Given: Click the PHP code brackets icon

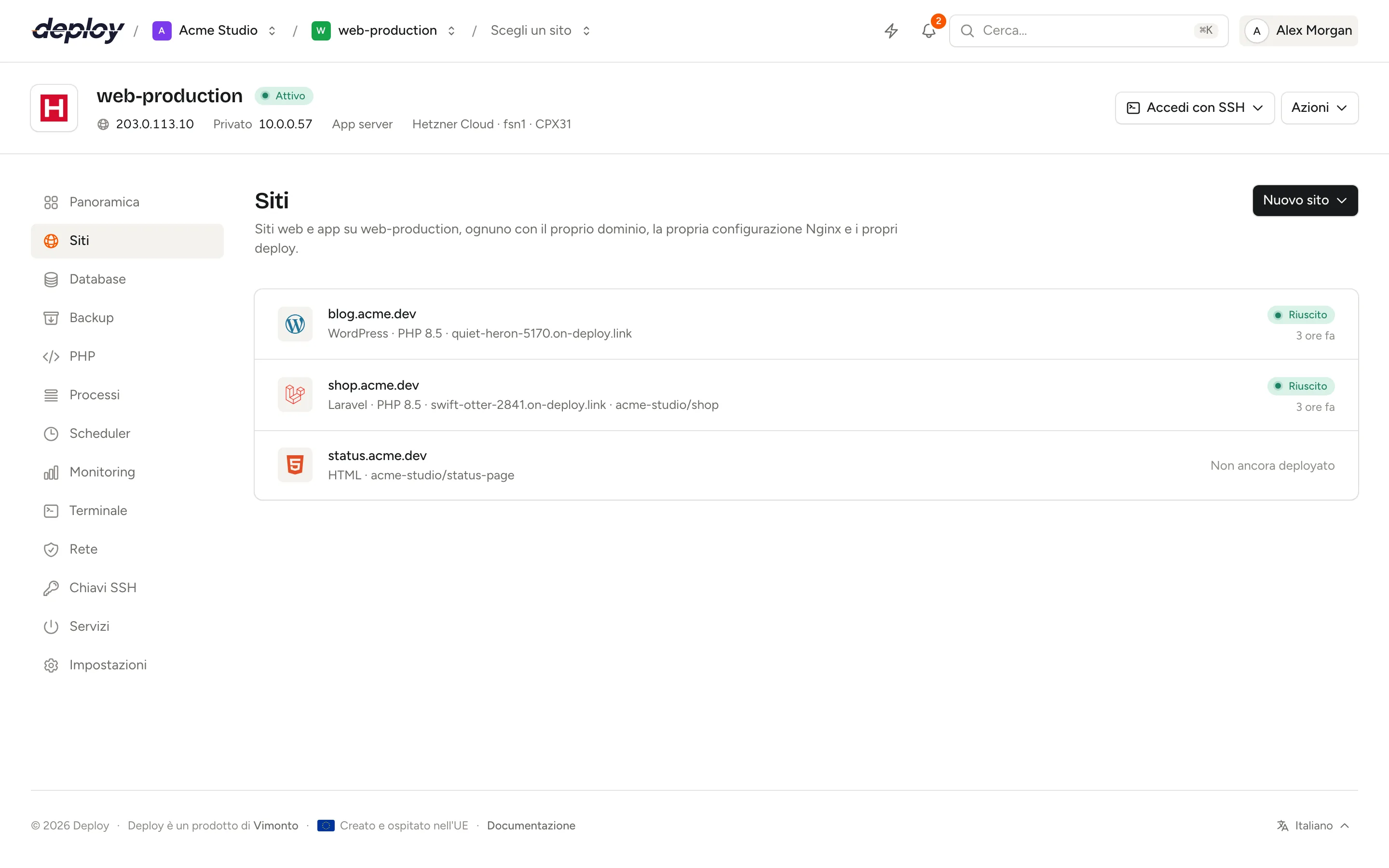Looking at the screenshot, I should point(51,356).
